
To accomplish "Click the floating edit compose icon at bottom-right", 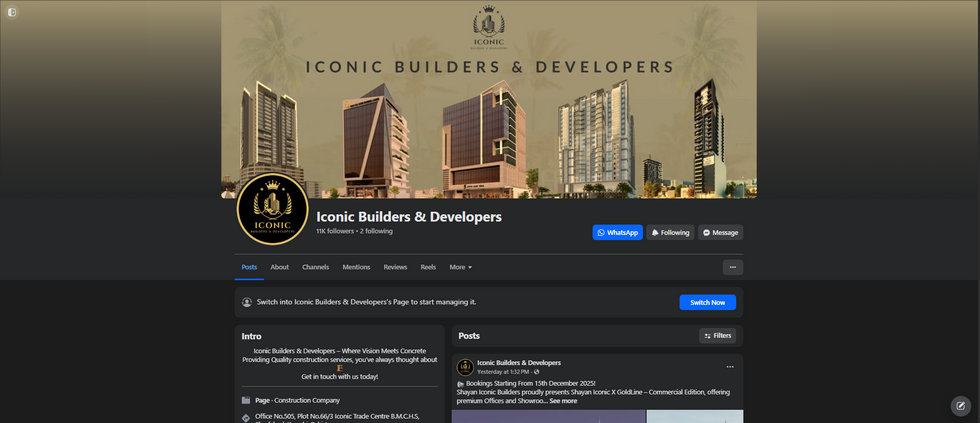I will [x=961, y=406].
